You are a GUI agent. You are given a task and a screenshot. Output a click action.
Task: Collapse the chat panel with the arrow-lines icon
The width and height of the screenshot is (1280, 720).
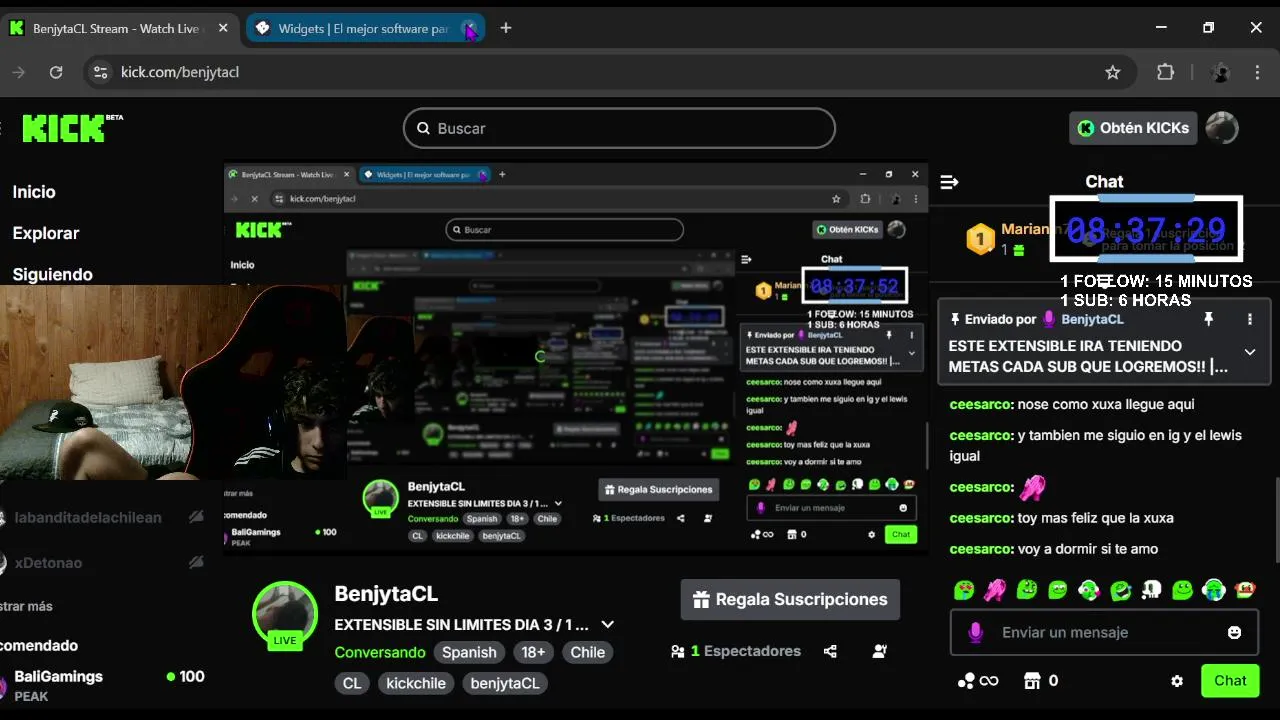[950, 182]
